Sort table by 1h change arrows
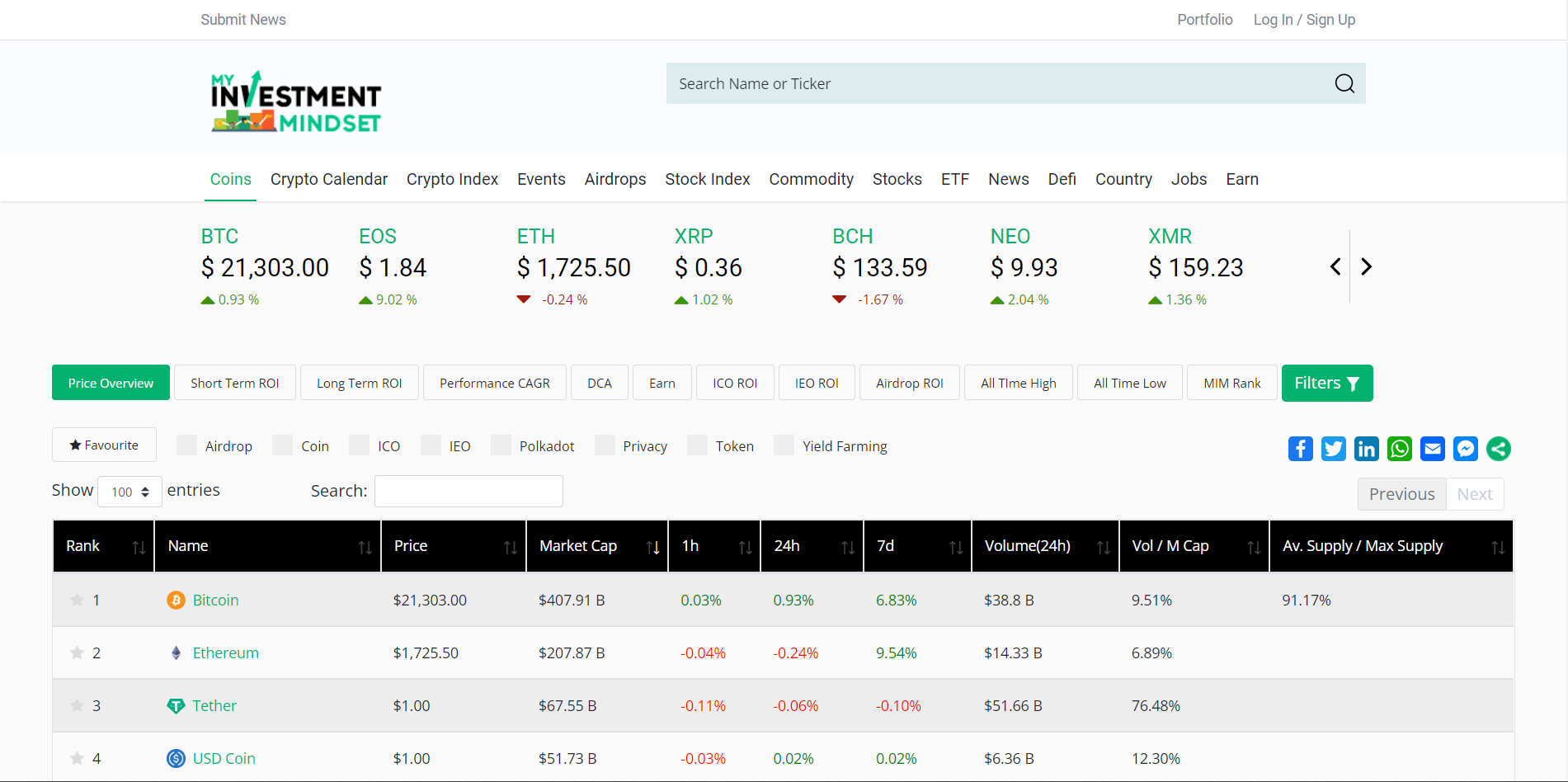The height and width of the screenshot is (782, 1568). pyautogui.click(x=745, y=547)
